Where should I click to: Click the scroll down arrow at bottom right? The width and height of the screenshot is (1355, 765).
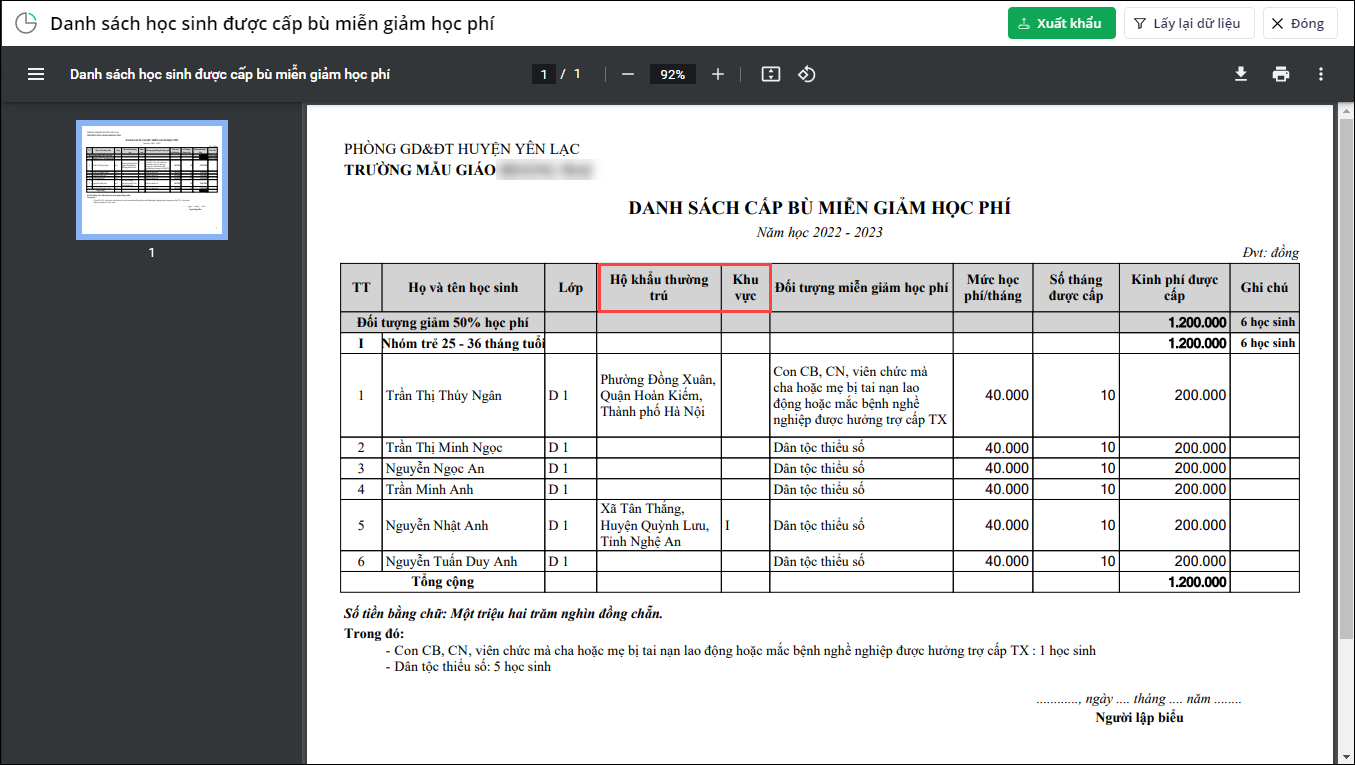(1345, 757)
